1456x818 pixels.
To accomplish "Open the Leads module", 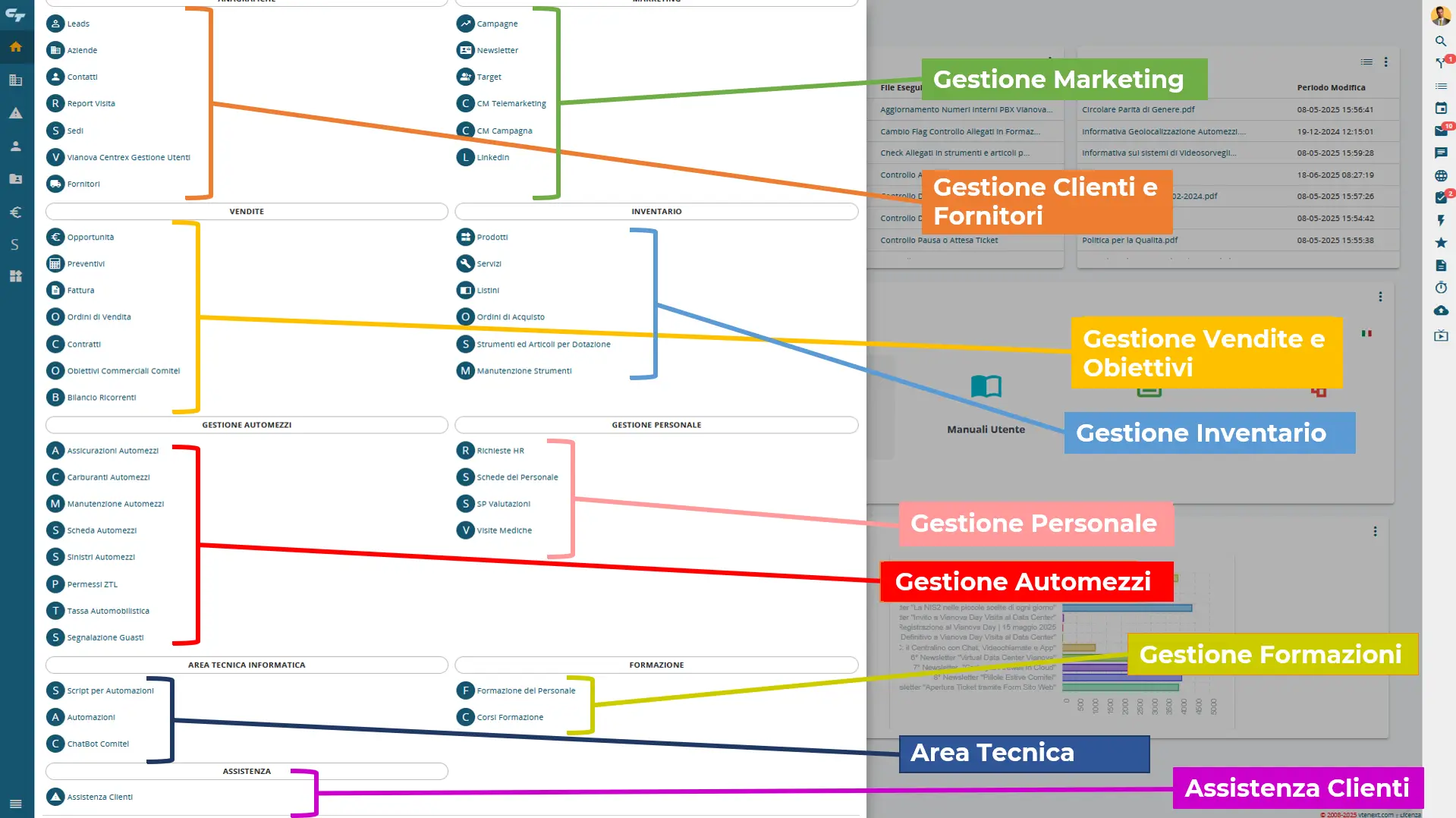I will 78,24.
